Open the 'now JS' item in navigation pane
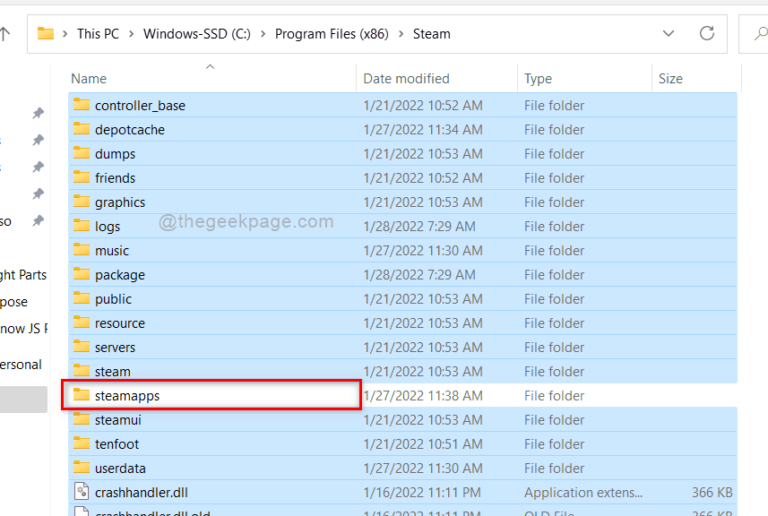 click(24, 328)
